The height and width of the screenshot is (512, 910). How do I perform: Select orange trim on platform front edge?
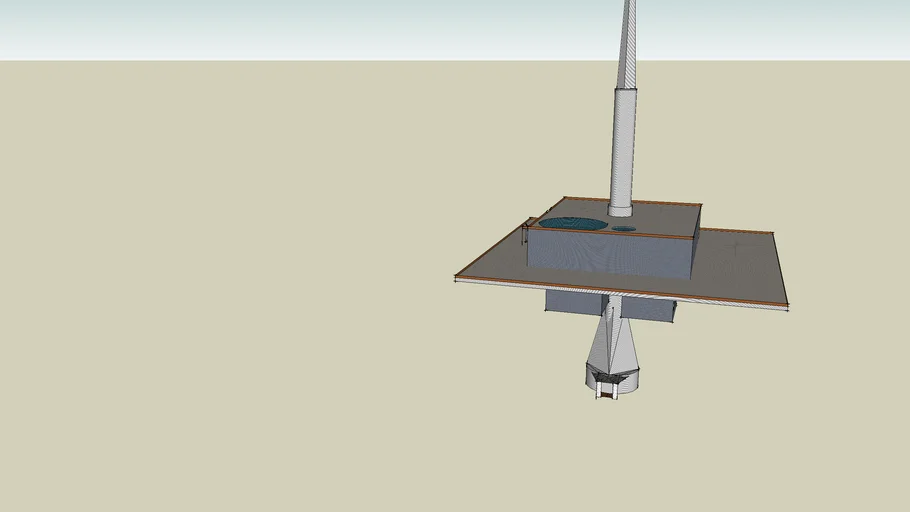click(x=620, y=291)
